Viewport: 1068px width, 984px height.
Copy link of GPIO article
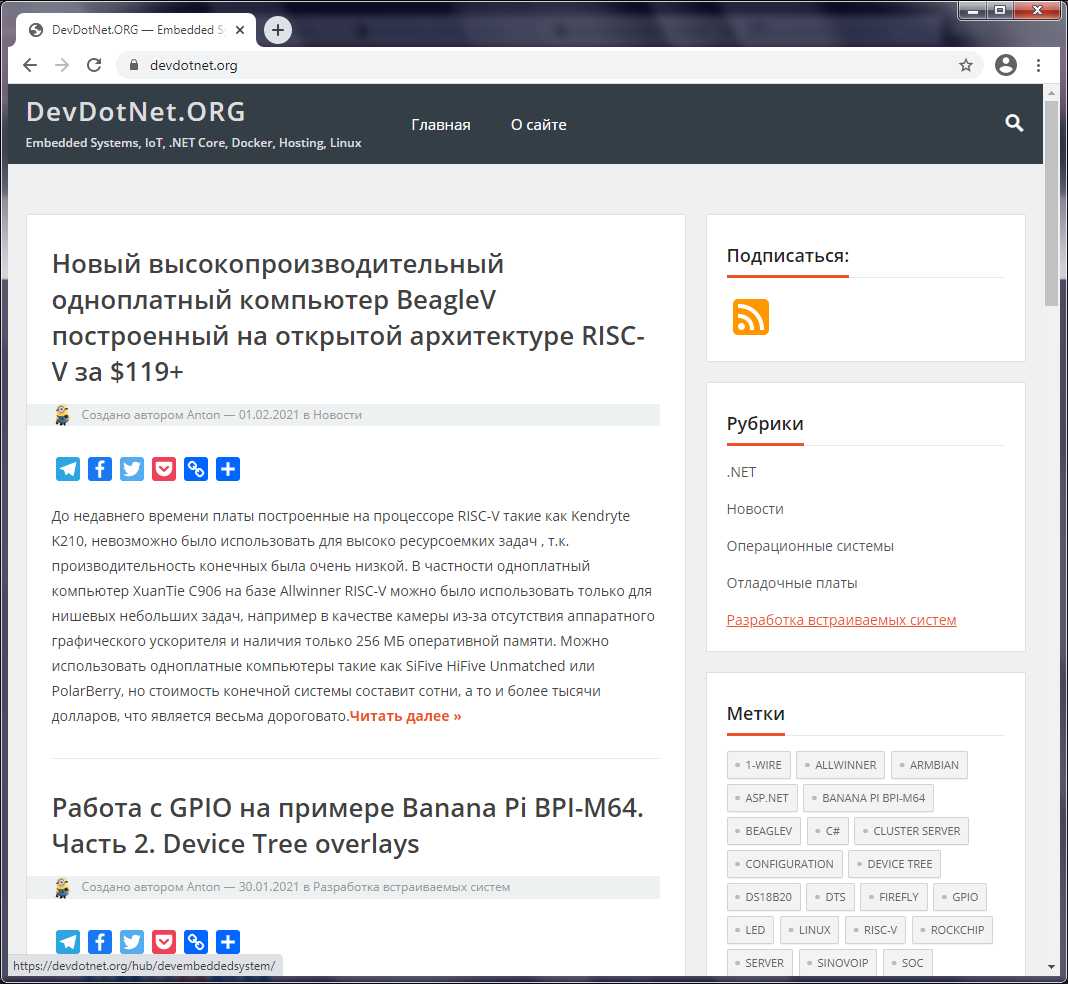coord(196,942)
